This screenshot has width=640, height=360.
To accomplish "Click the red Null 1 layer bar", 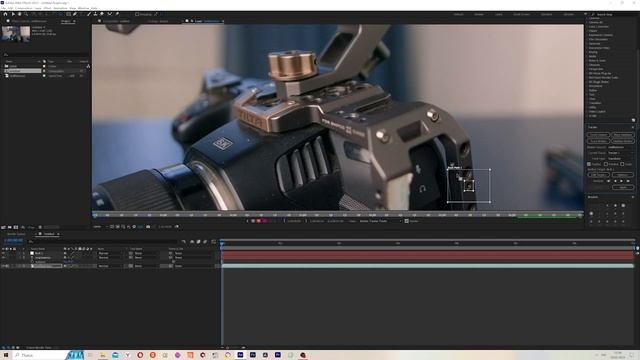I will pos(428,253).
